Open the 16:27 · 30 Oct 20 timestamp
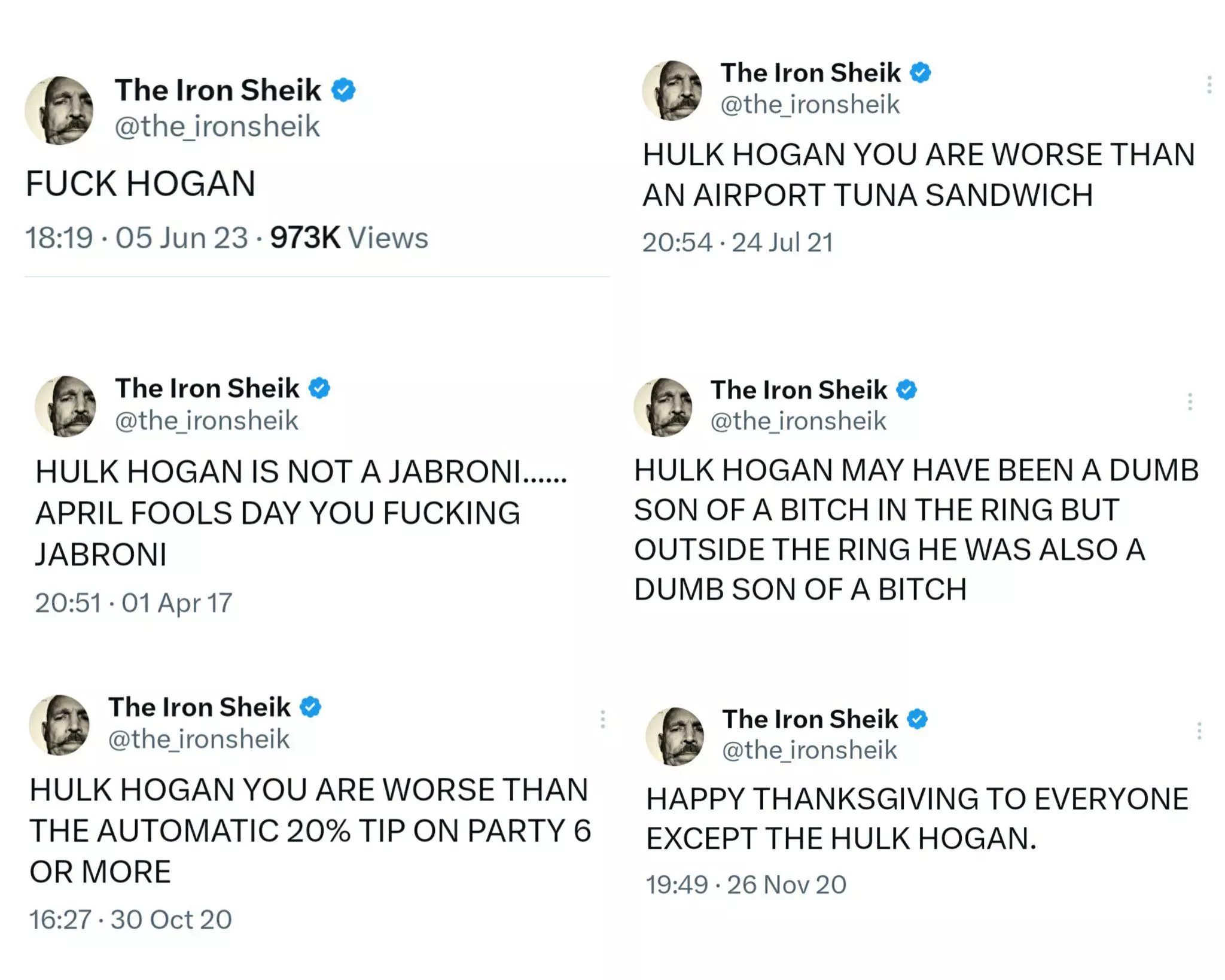 tap(130, 920)
